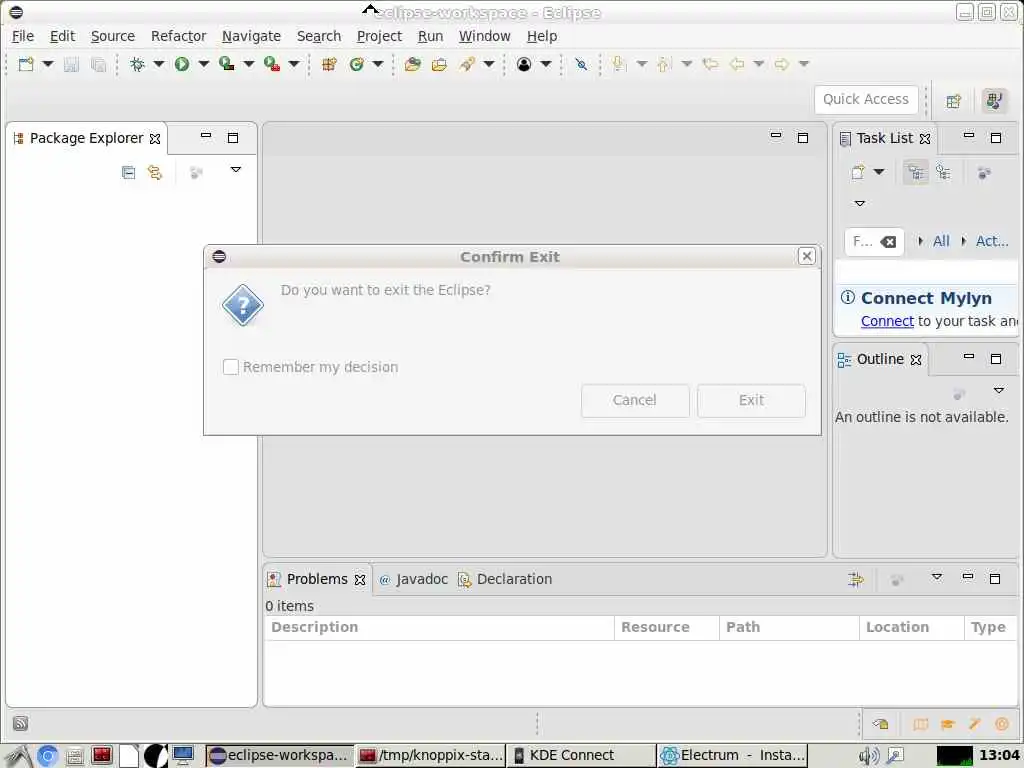Open the Window menu
1024x768 pixels.
(x=485, y=36)
